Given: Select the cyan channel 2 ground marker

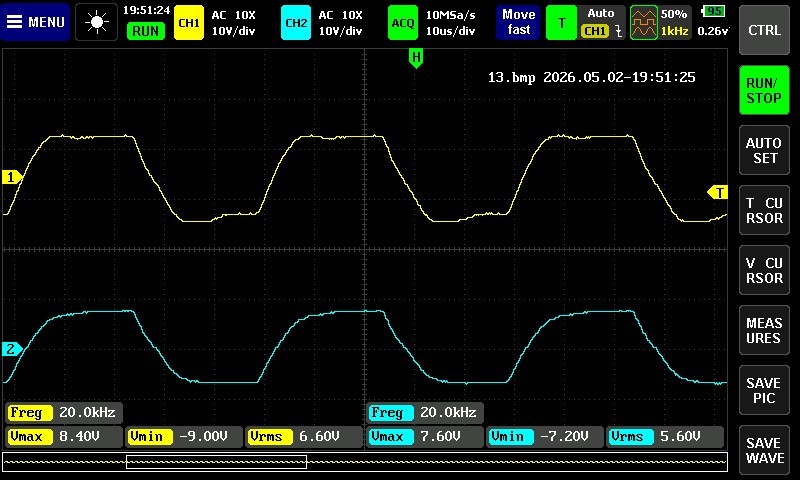Looking at the screenshot, I should (x=11, y=349).
